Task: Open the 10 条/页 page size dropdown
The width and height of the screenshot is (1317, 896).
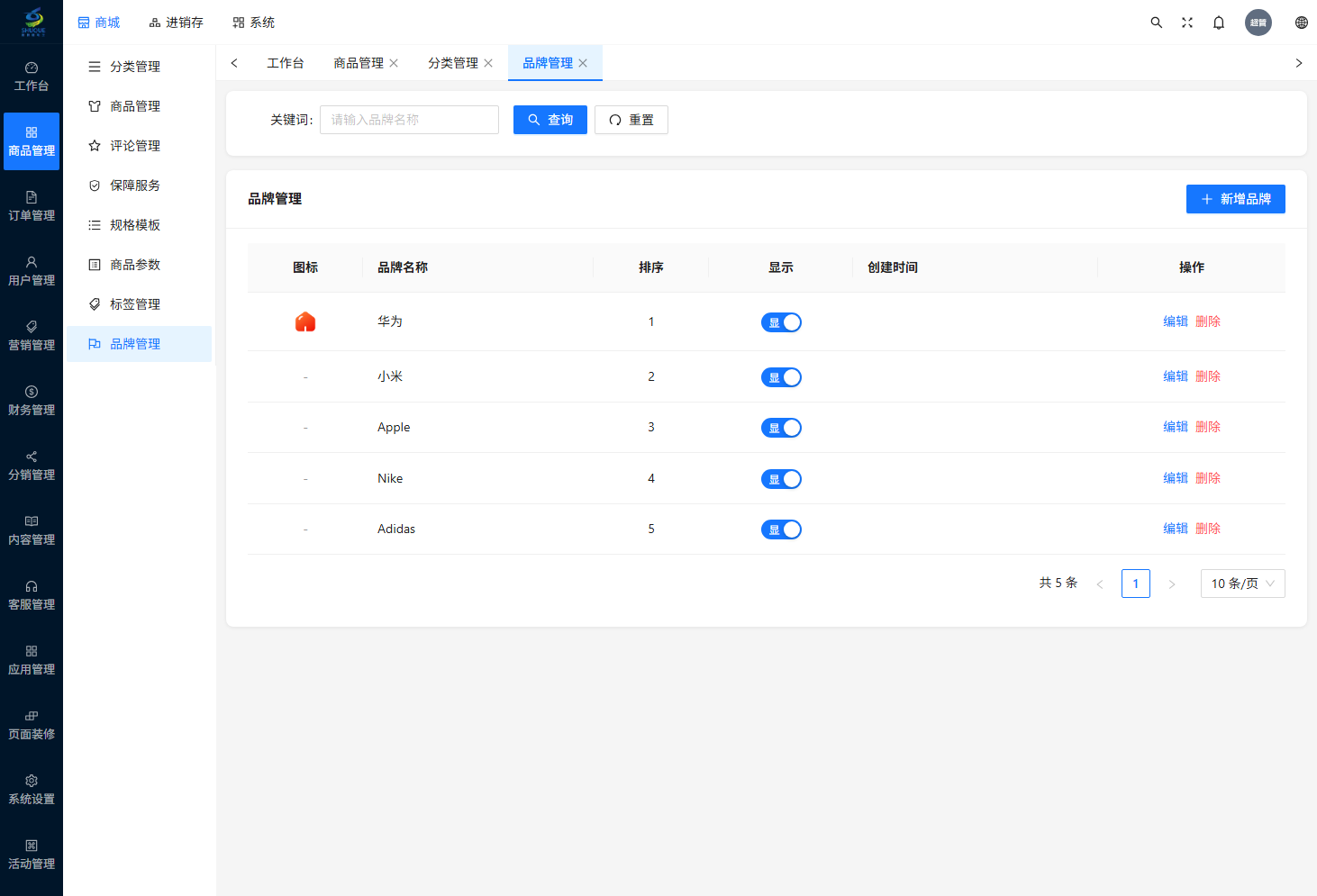Action: (x=1243, y=584)
